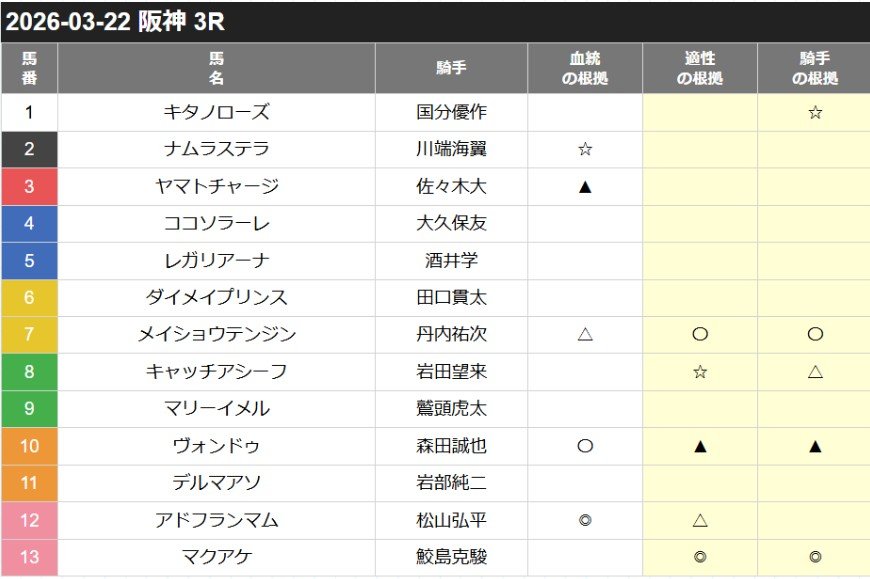This screenshot has height=579, width=870.
Task: Select the green number 8 cell
Action: point(29,372)
